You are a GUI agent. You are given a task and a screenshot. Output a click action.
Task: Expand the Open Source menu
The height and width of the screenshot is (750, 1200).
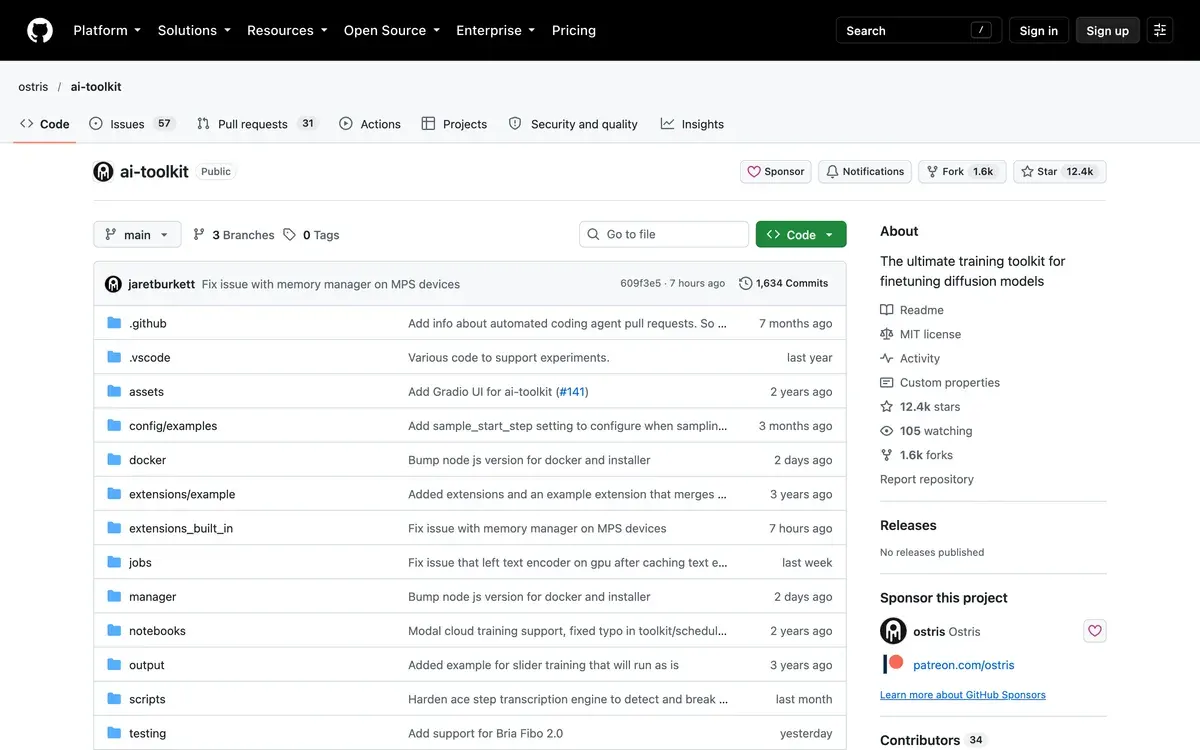coord(392,30)
